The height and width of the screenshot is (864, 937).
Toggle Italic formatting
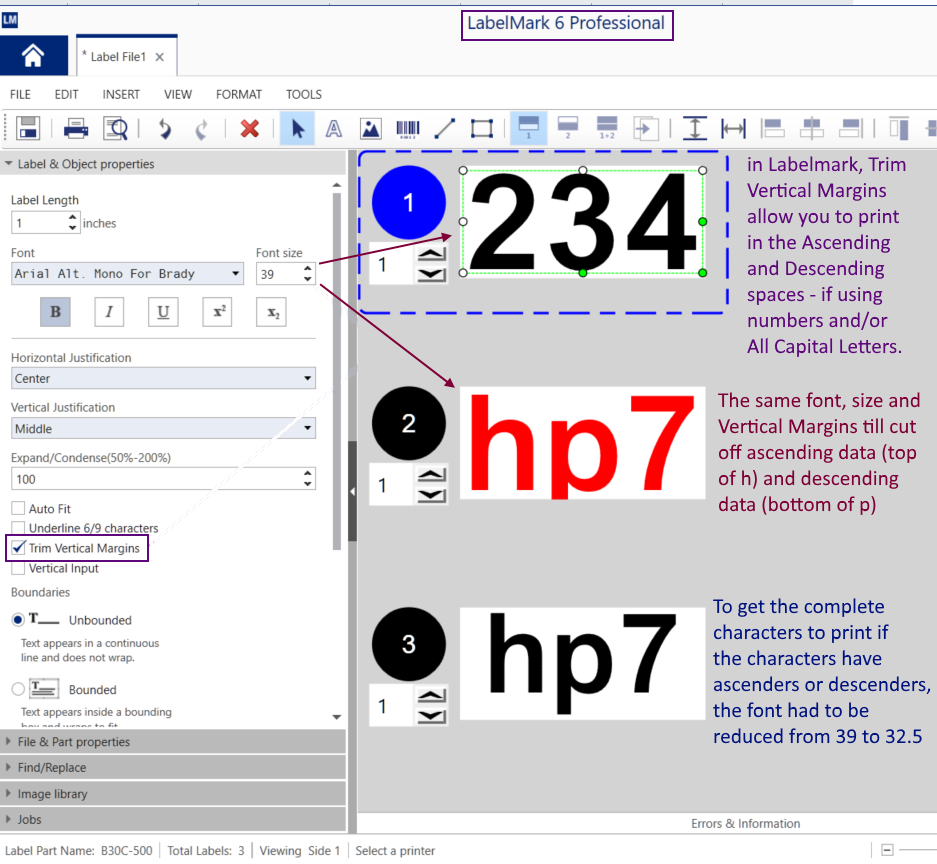point(109,312)
